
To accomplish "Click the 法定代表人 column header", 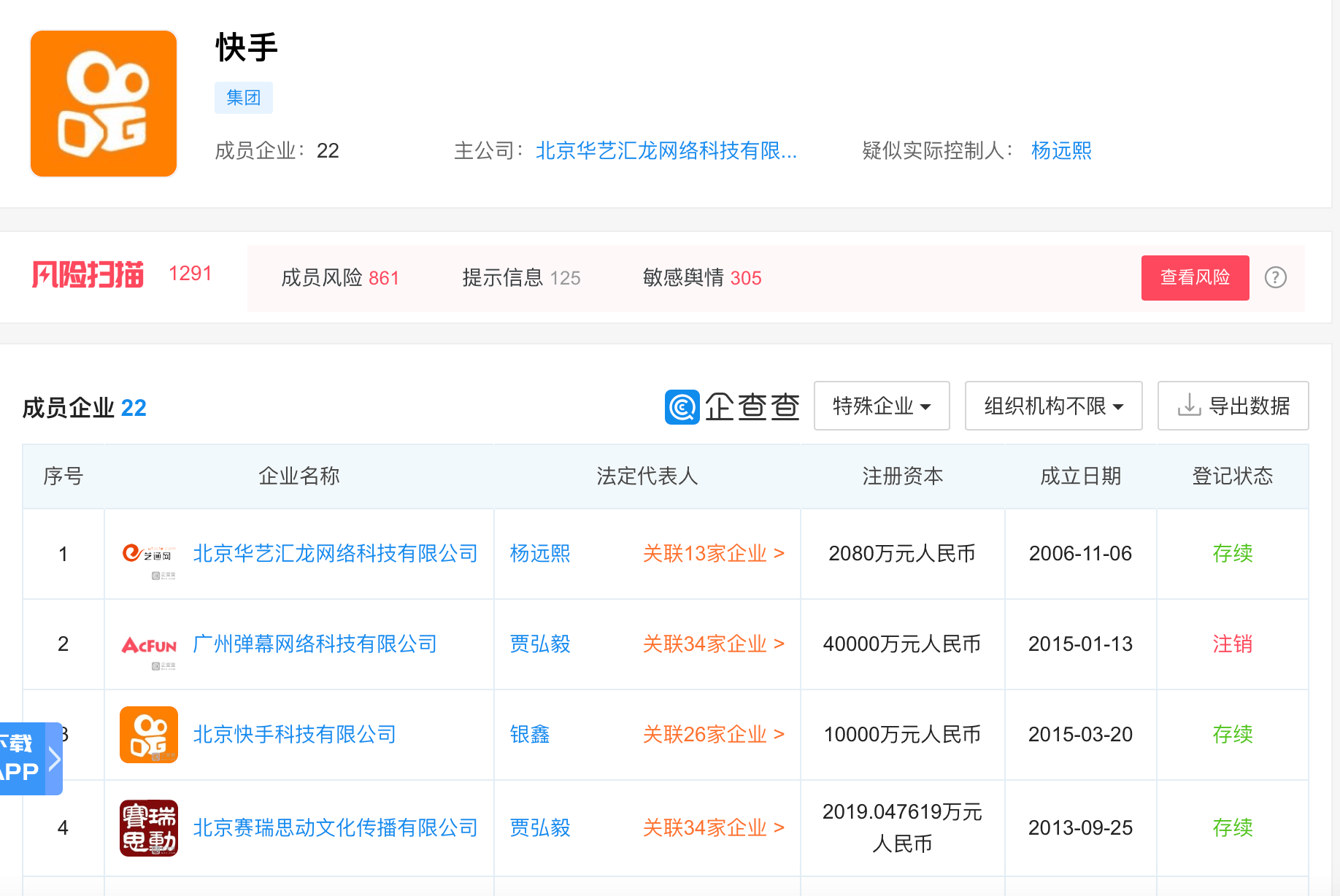I will click(647, 476).
